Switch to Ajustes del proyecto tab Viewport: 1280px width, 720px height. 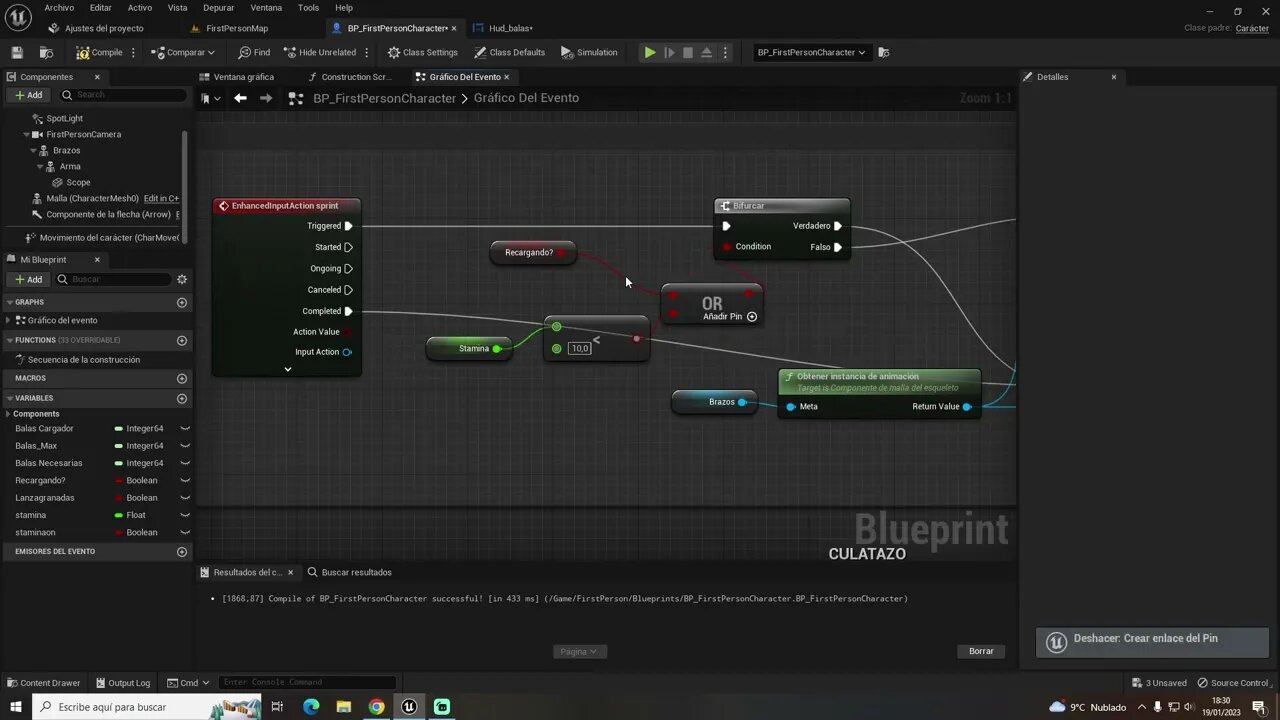click(104, 28)
